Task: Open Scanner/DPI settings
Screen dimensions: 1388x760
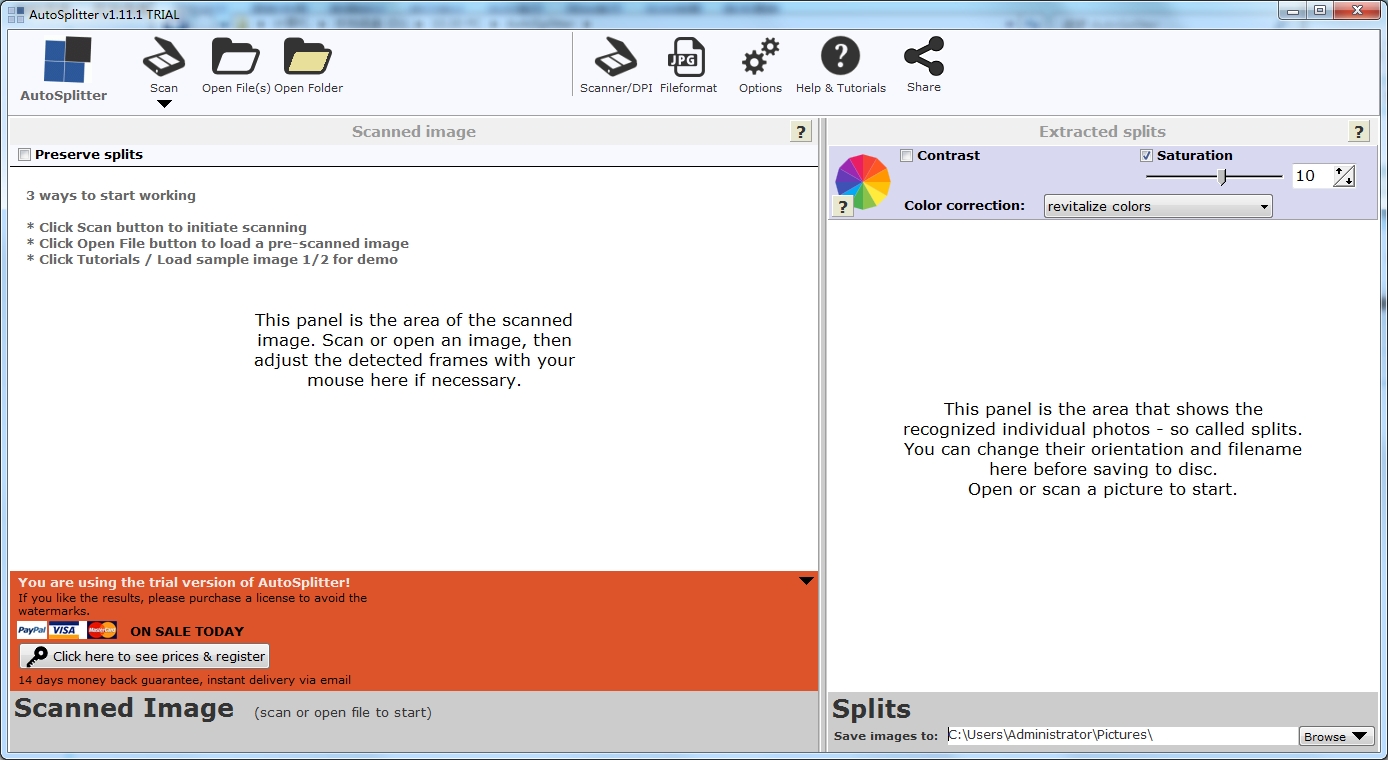Action: tap(616, 57)
